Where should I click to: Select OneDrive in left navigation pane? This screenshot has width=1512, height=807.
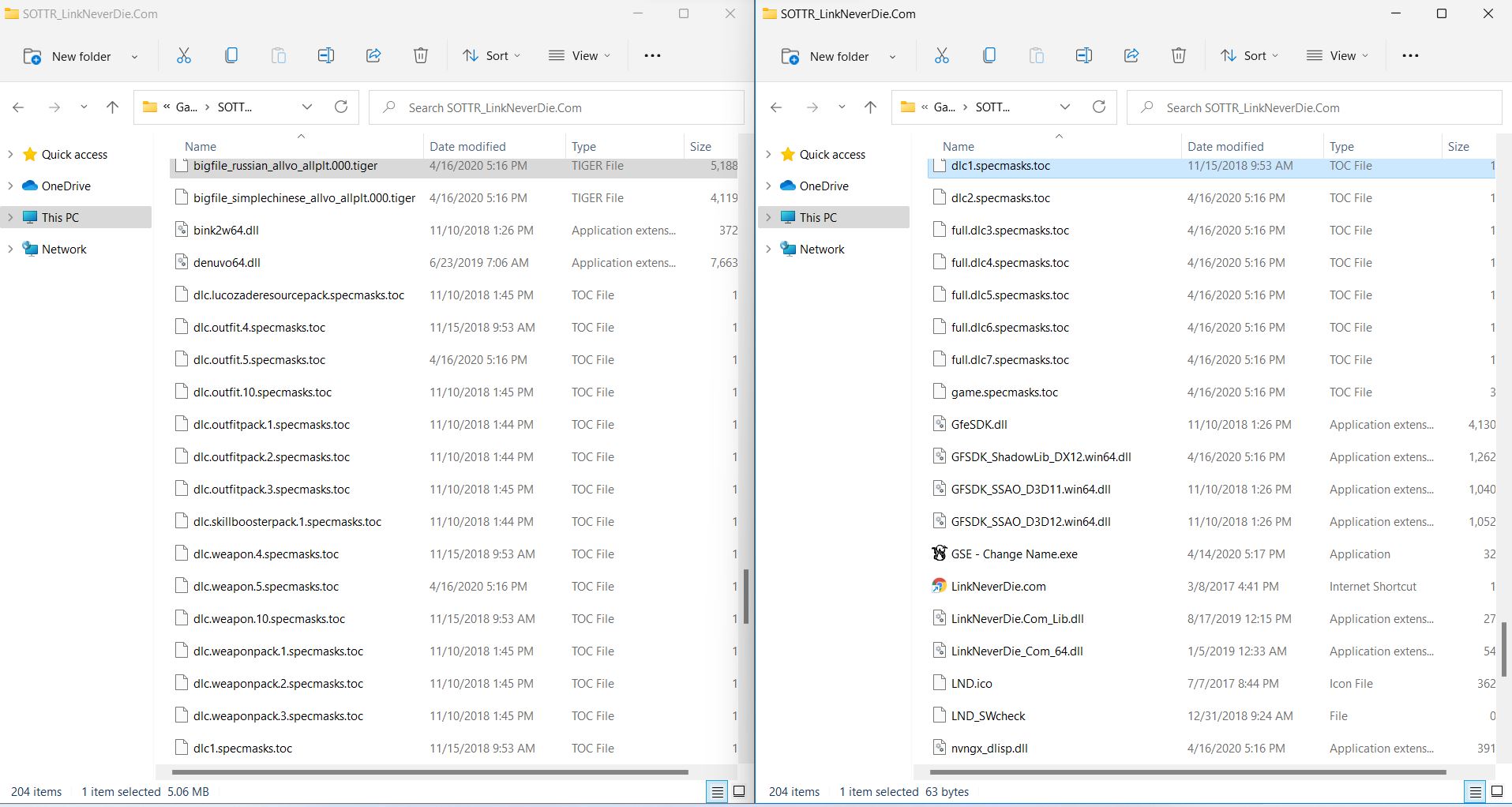pyautogui.click(x=66, y=186)
